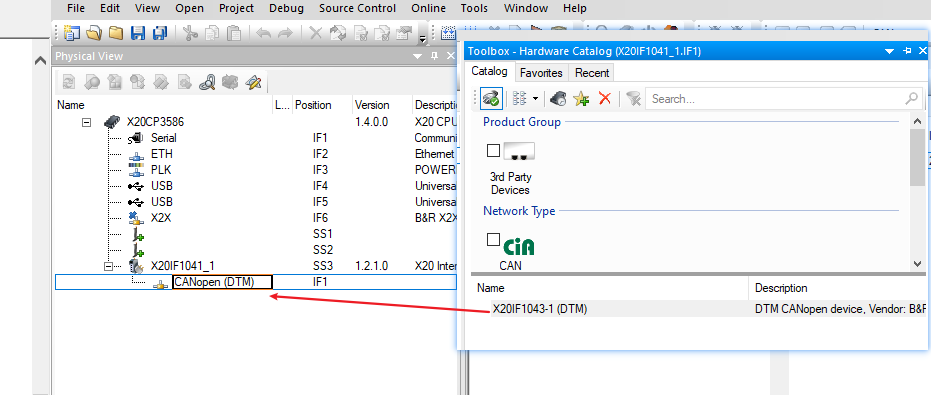Check the 3rd Party Devices checkbox
The image size is (931, 395).
(493, 151)
